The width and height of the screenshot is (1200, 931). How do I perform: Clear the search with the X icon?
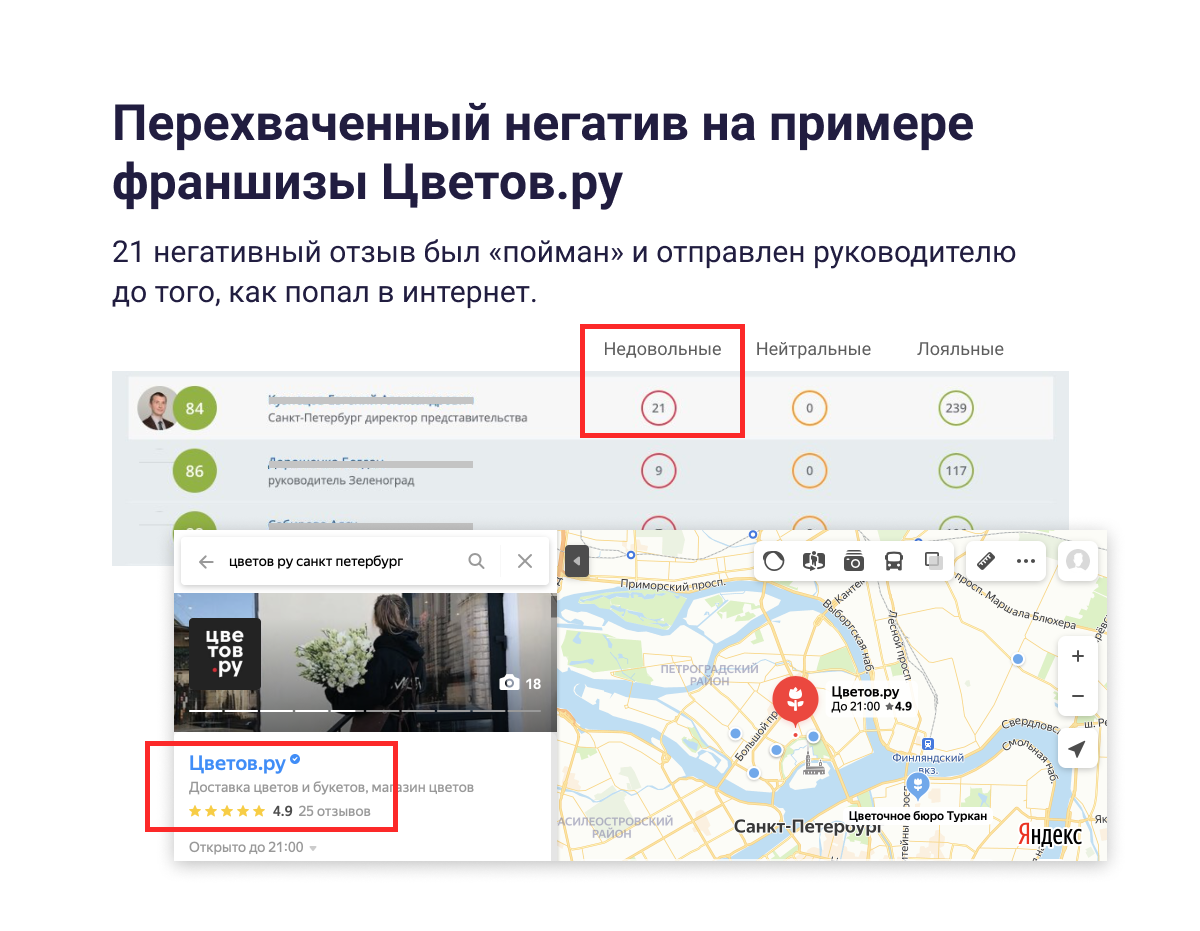pyautogui.click(x=525, y=561)
